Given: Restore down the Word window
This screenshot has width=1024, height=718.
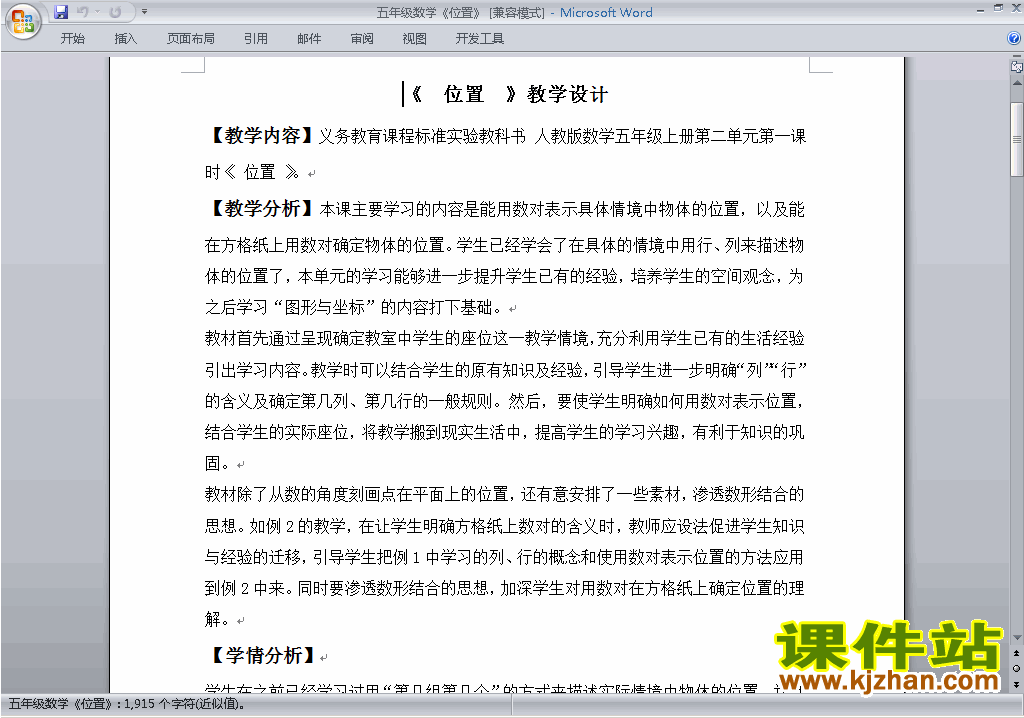Looking at the screenshot, I should click(x=998, y=8).
